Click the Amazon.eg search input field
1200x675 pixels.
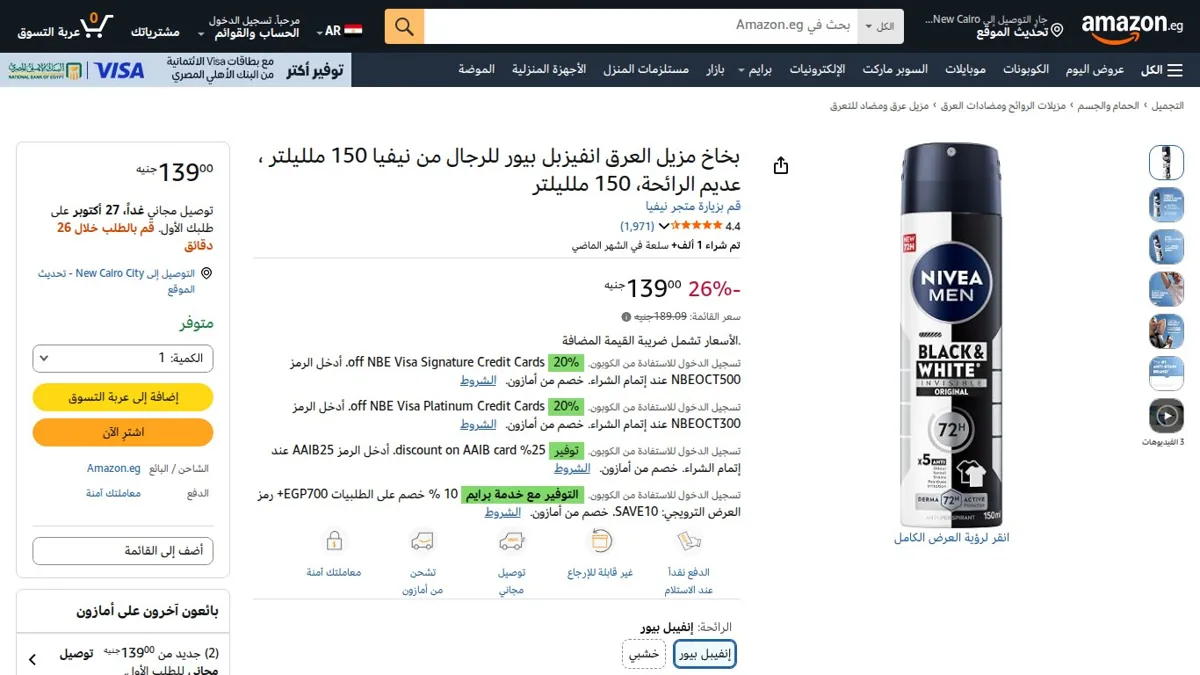coord(641,26)
